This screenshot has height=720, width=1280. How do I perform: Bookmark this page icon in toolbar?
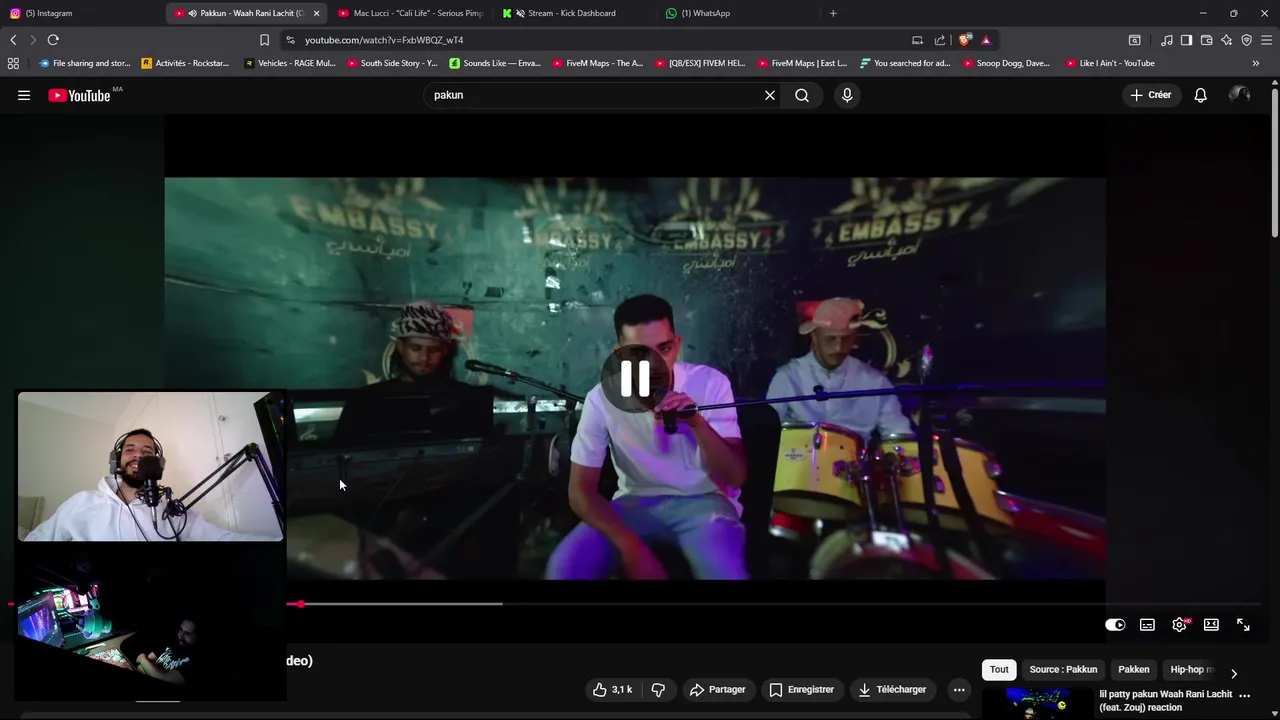264,40
